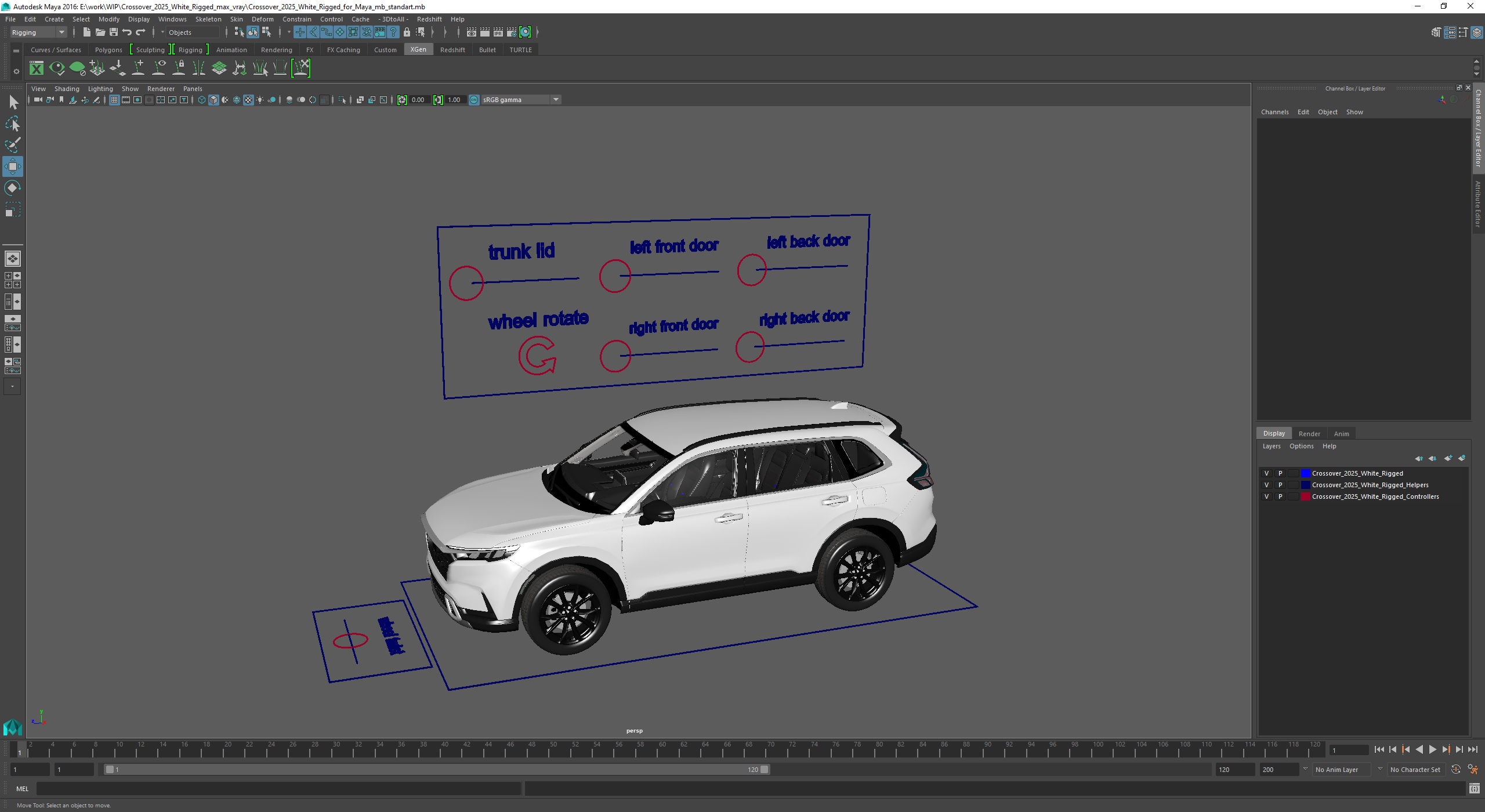Click blue color swatch of Crossover_2025_White_Rigged layer
1485x812 pixels.
point(1306,473)
